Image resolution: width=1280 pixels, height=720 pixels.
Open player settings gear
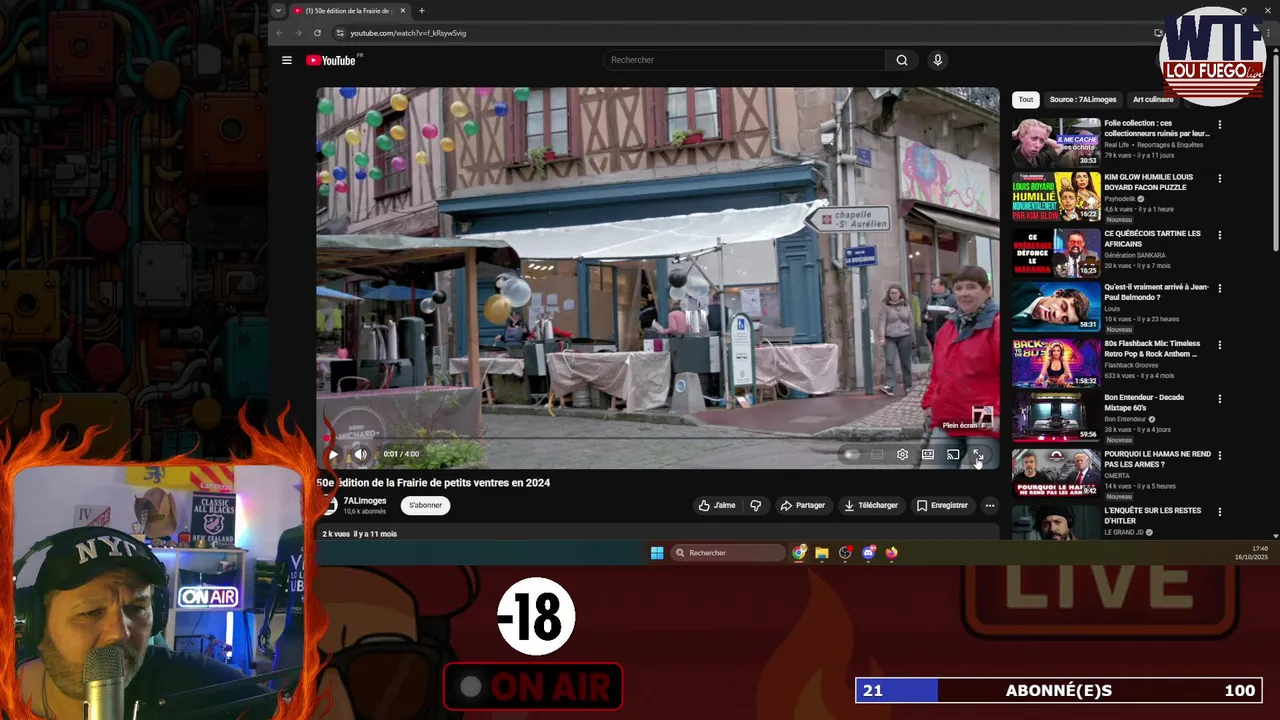coord(902,454)
